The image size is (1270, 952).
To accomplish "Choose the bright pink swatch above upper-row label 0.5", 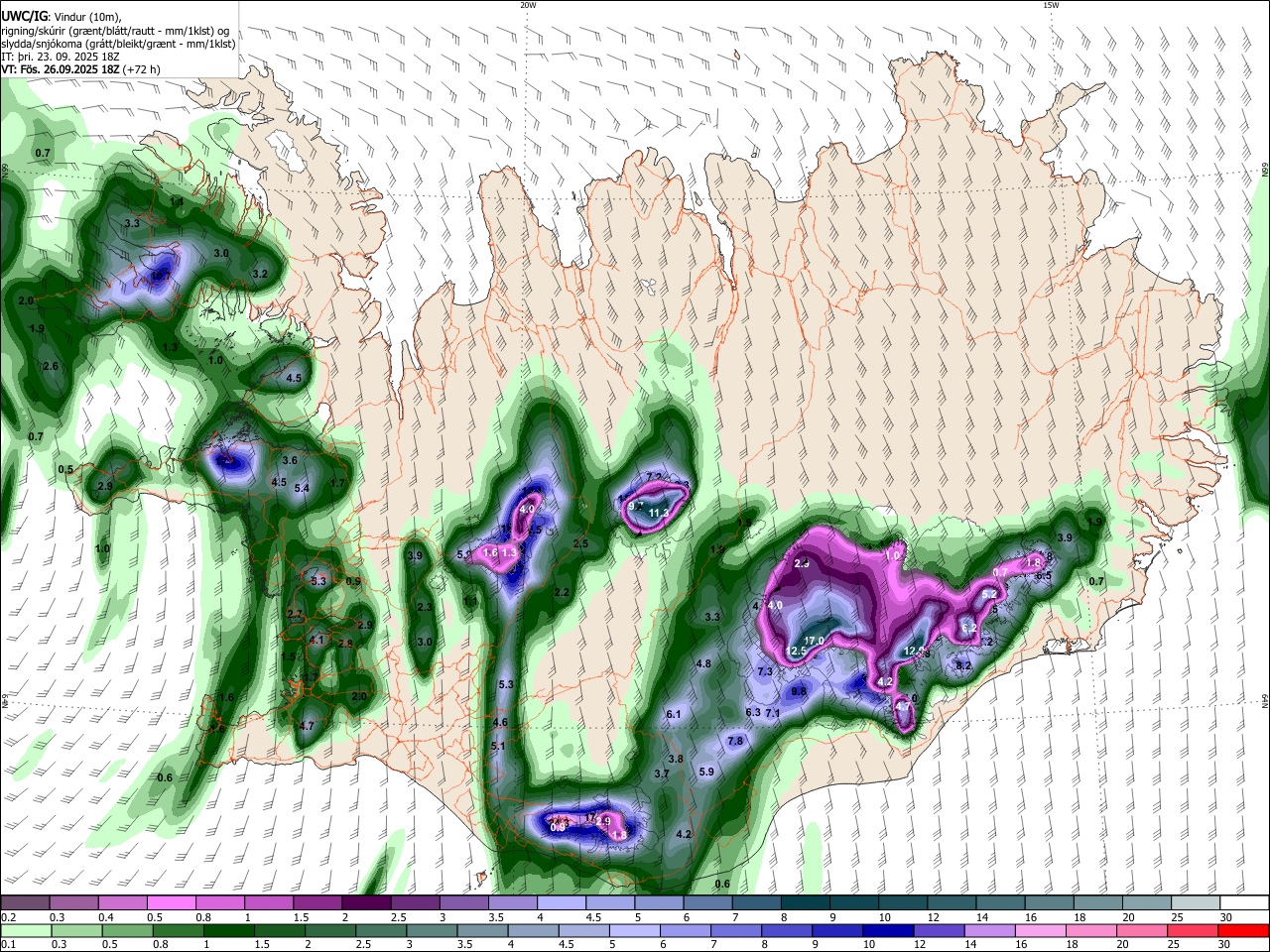I will point(171,903).
